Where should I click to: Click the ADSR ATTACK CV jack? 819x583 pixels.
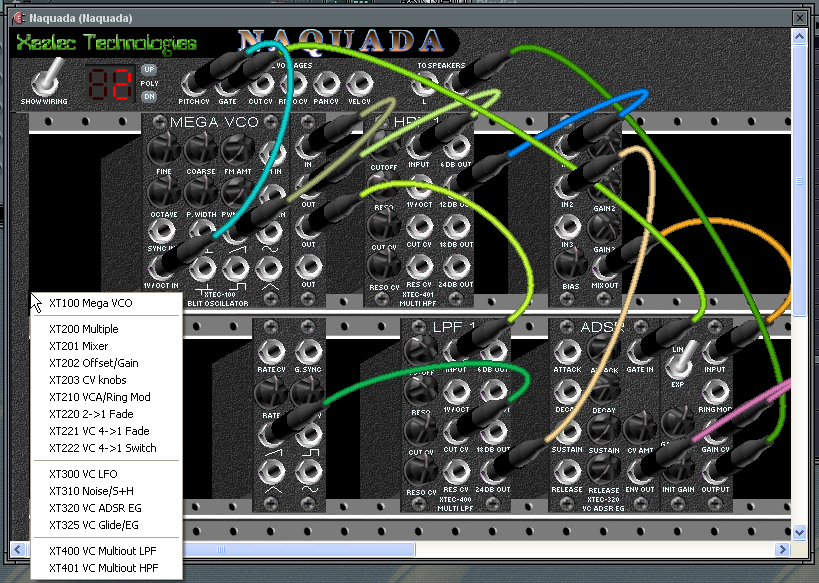(567, 352)
